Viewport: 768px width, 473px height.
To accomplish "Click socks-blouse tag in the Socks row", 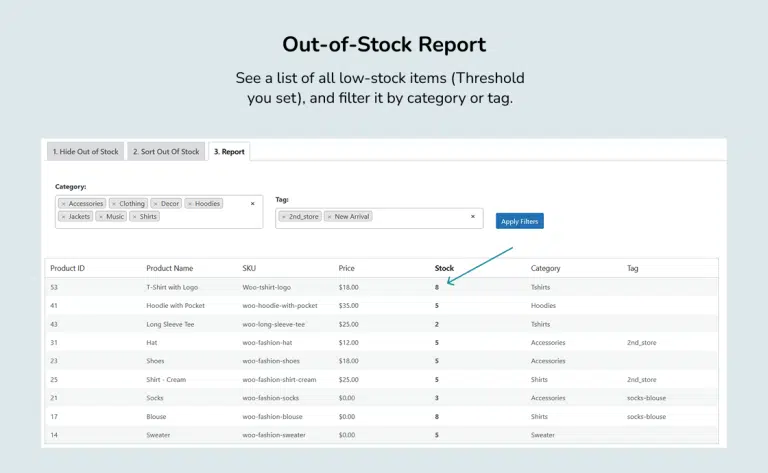I will (x=646, y=398).
